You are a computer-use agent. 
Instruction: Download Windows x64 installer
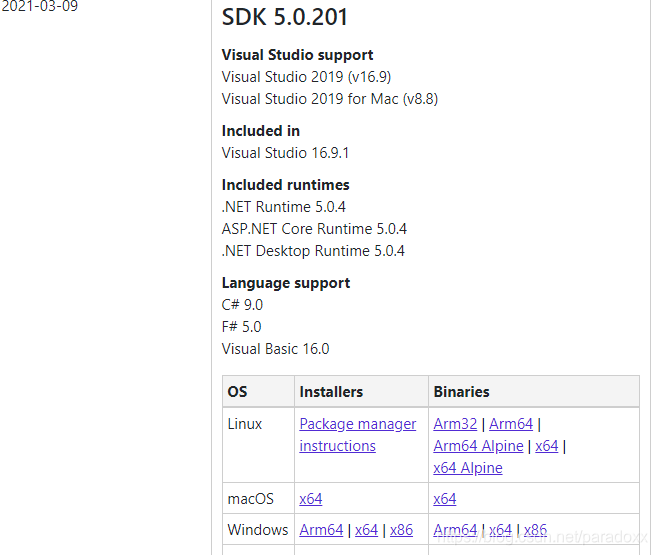366,530
